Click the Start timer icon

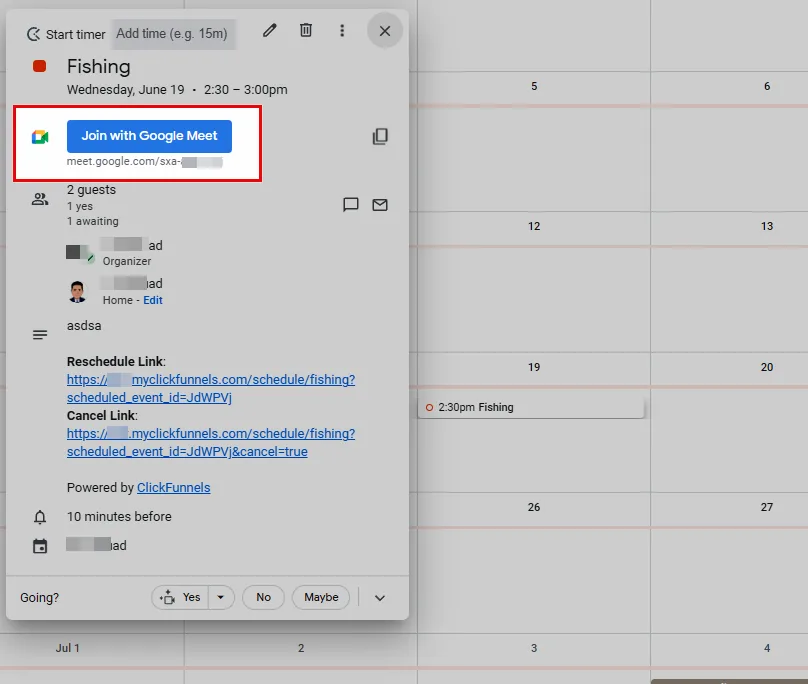33,34
